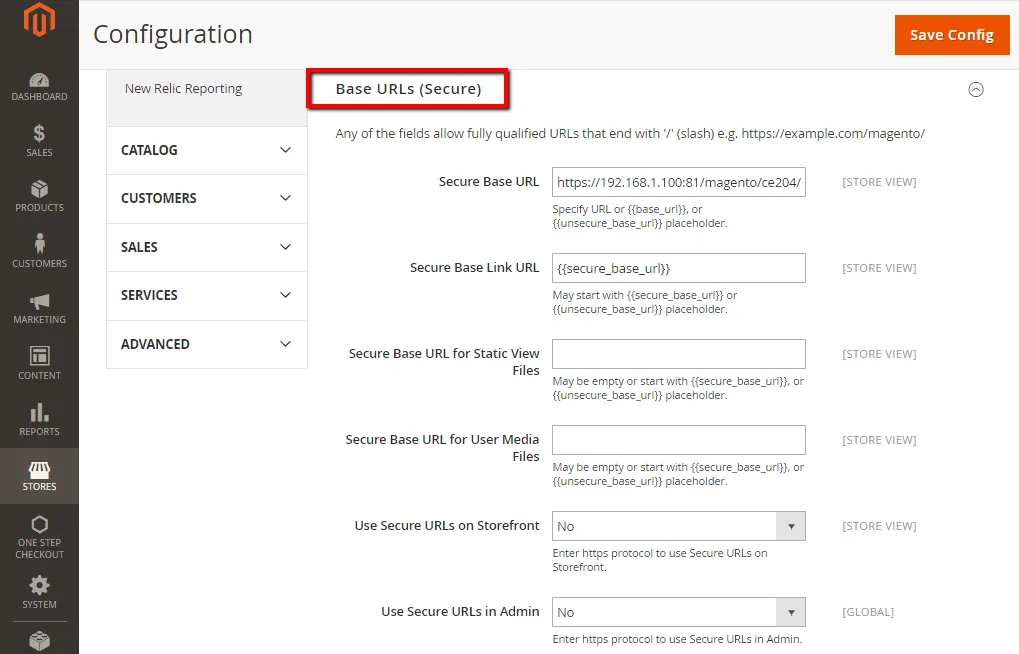Screen dimensions: 1019x654
Task: Click the Save Config button
Action: click(x=950, y=35)
